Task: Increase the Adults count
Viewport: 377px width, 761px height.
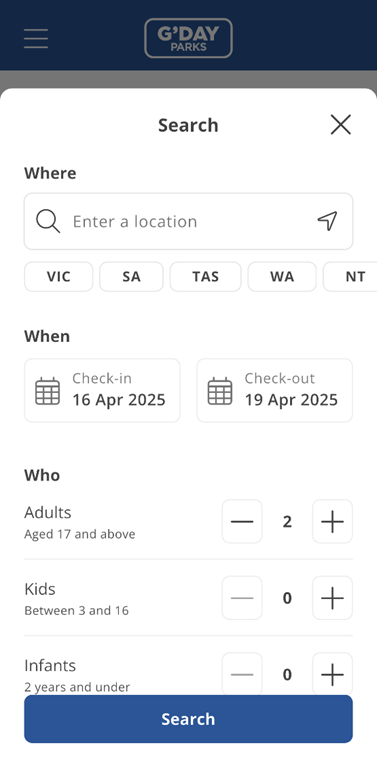Action: (332, 521)
